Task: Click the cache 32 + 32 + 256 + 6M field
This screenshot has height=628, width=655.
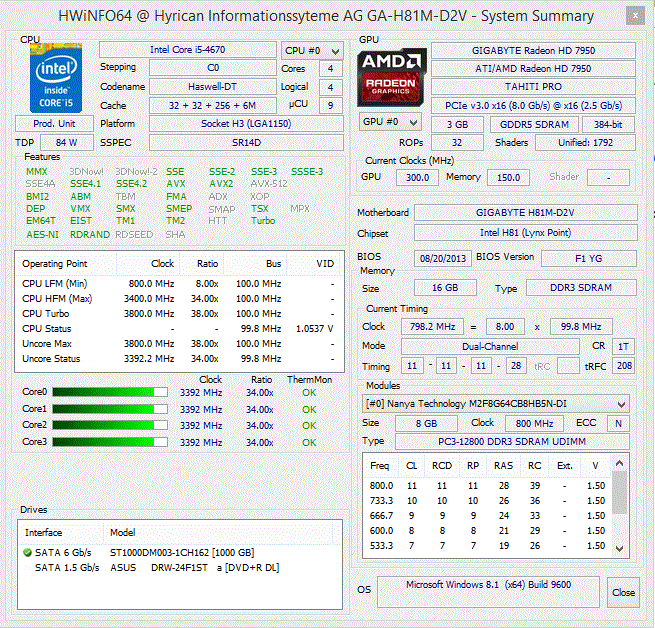Action: [x=213, y=105]
